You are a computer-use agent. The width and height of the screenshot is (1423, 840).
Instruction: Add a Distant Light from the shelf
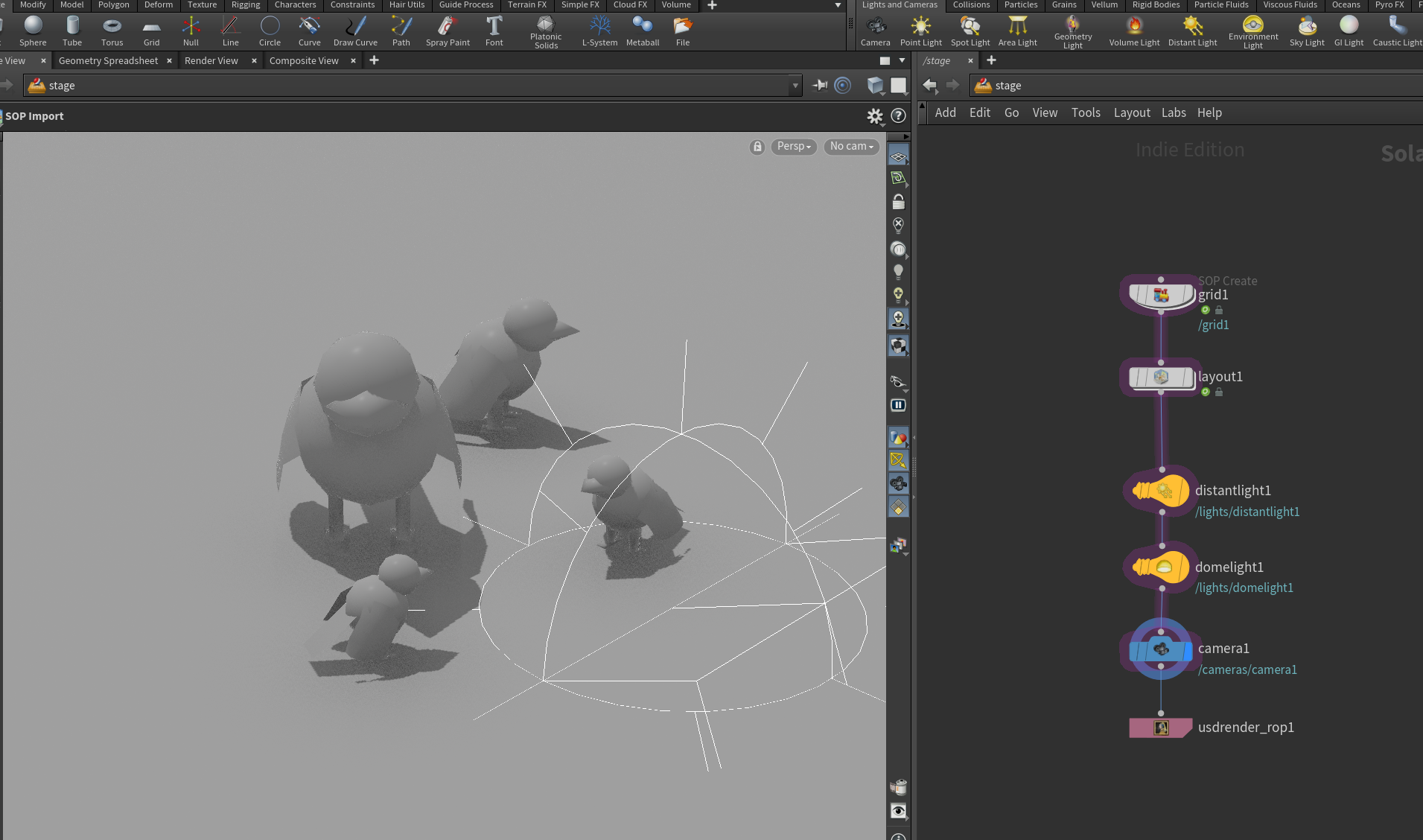coord(1192,31)
